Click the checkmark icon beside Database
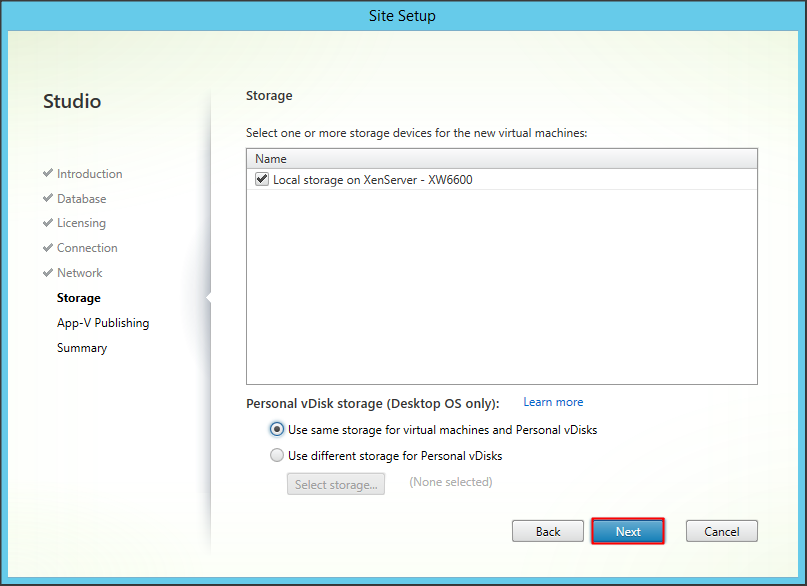The height and width of the screenshot is (586, 807). (48, 198)
